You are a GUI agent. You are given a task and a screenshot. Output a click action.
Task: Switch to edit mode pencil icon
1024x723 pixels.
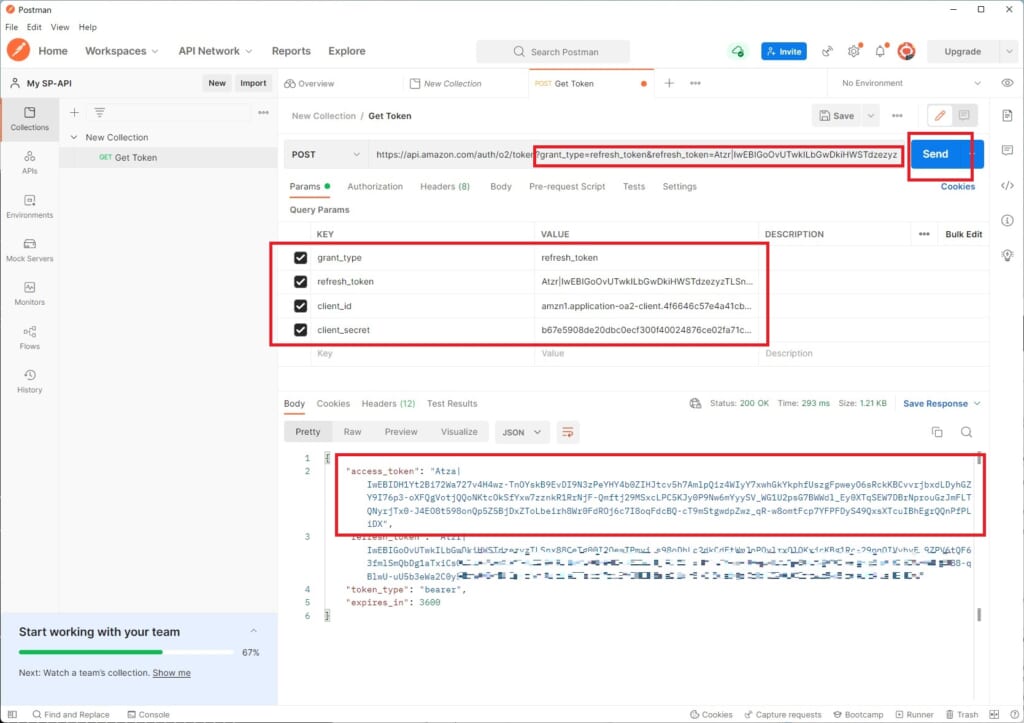(x=940, y=116)
